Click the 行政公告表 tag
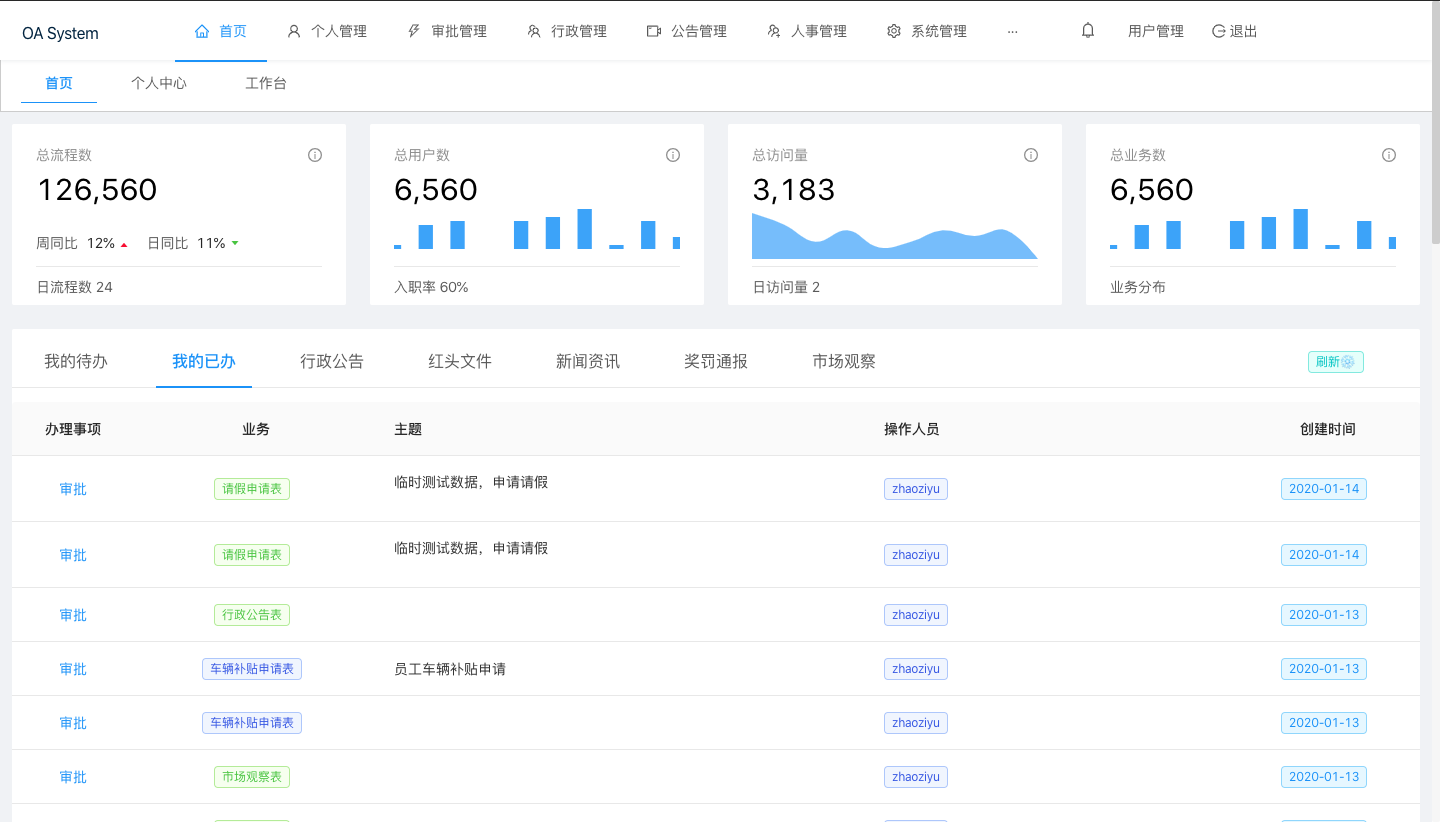 tap(252, 615)
